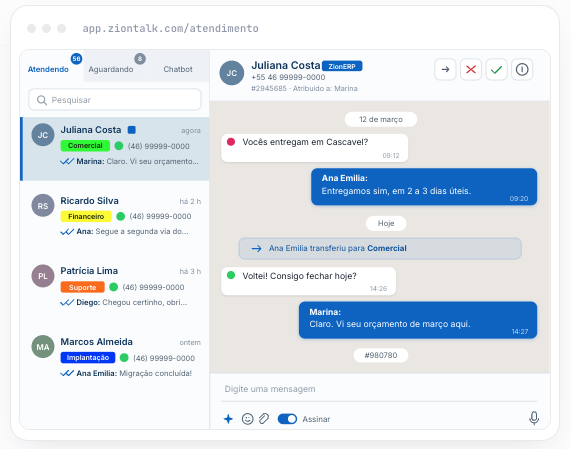Click the 56 badge on Atendendo
The height and width of the screenshot is (449, 571).
(x=76, y=59)
